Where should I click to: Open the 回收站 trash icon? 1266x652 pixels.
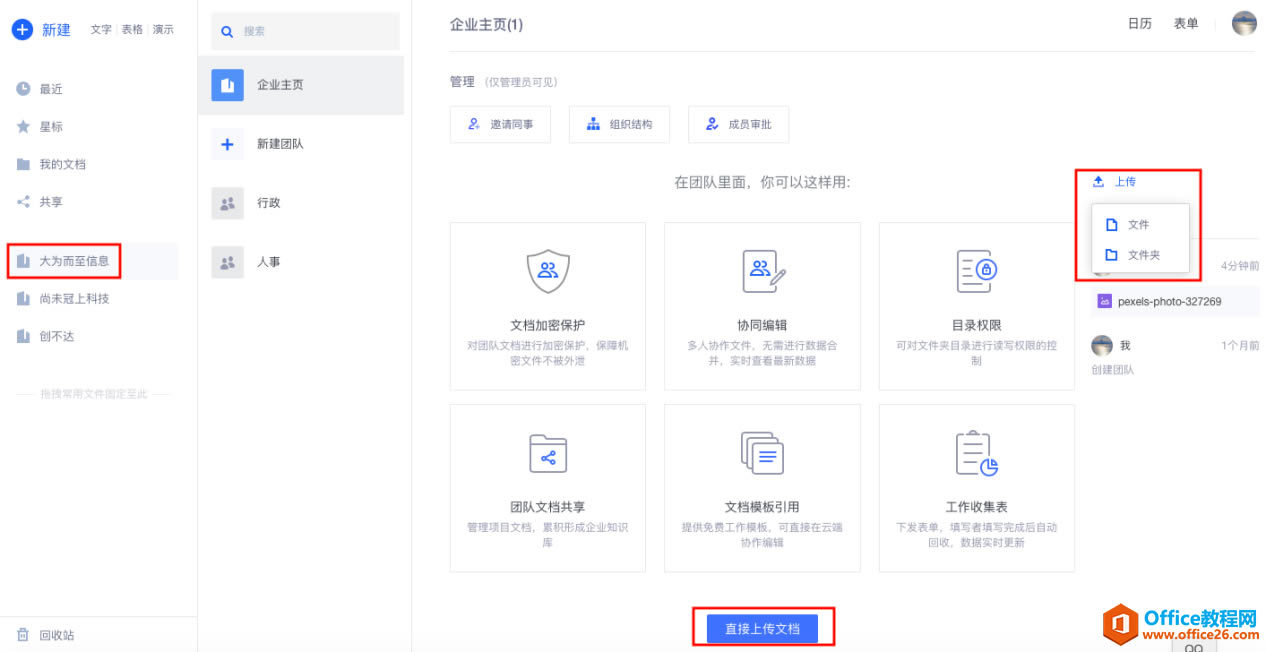click(x=23, y=635)
